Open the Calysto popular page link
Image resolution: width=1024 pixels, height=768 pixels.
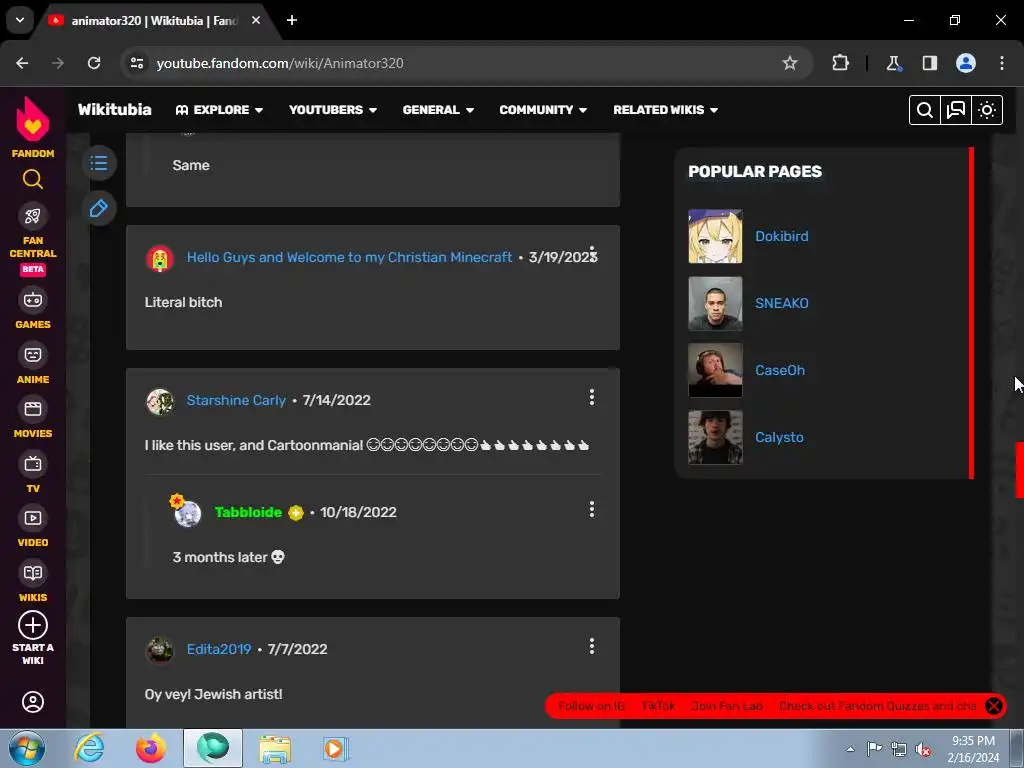tap(779, 438)
